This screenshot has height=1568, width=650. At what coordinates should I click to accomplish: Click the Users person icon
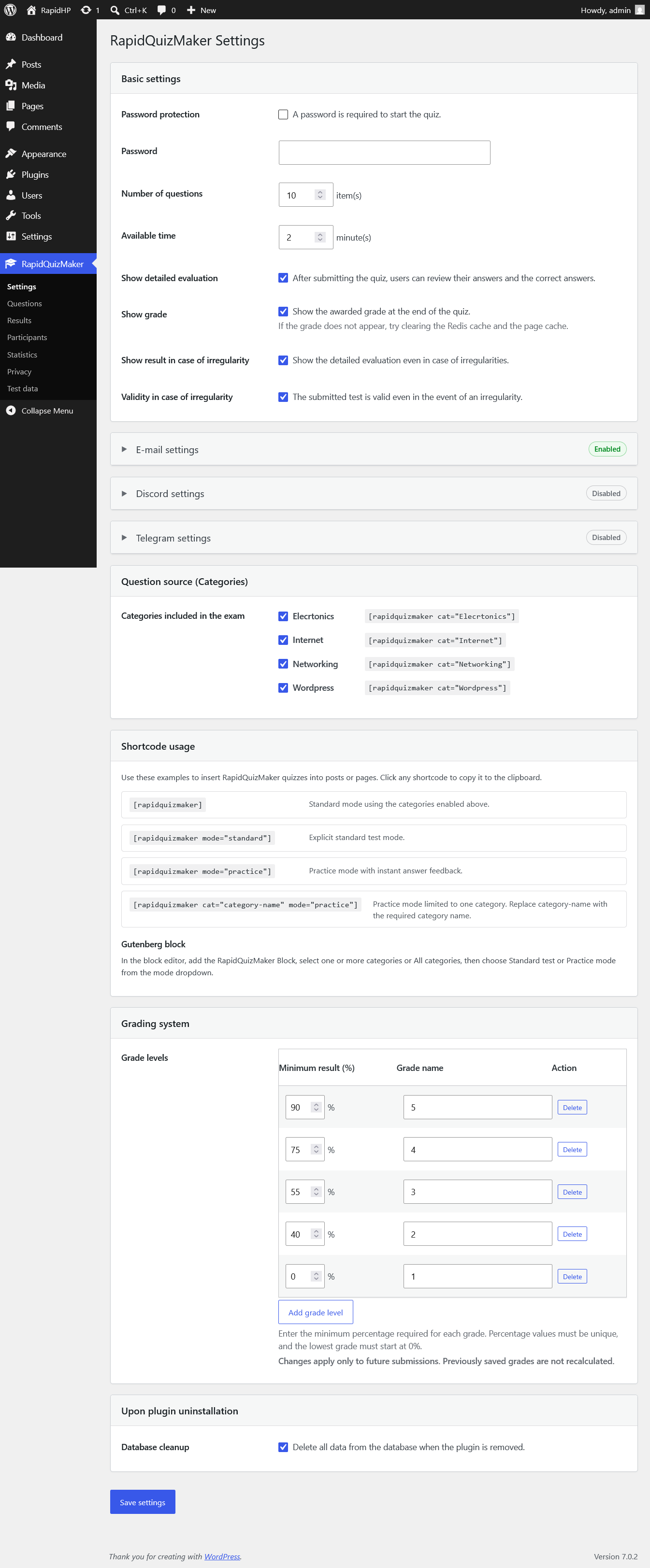[x=11, y=195]
